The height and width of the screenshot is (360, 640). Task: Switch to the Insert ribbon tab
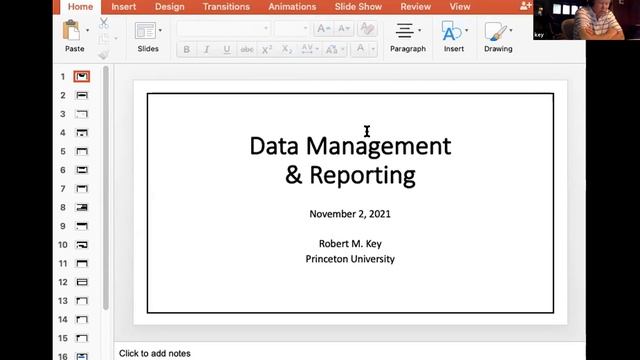pyautogui.click(x=124, y=7)
